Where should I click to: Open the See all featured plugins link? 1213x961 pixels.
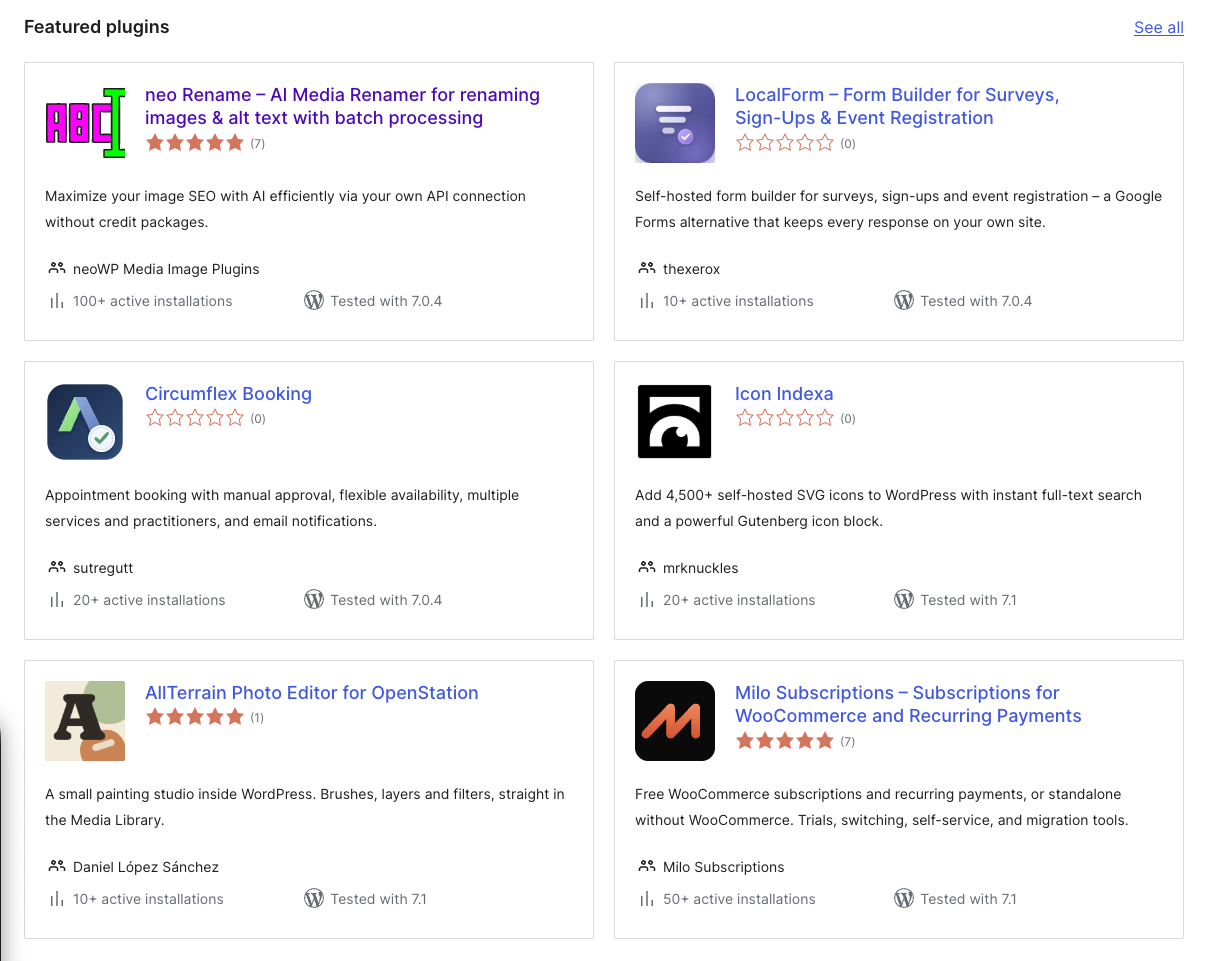(x=1159, y=28)
